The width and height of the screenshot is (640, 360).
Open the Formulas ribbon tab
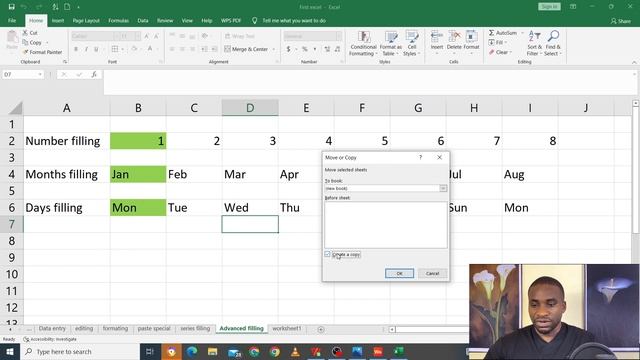click(x=118, y=20)
